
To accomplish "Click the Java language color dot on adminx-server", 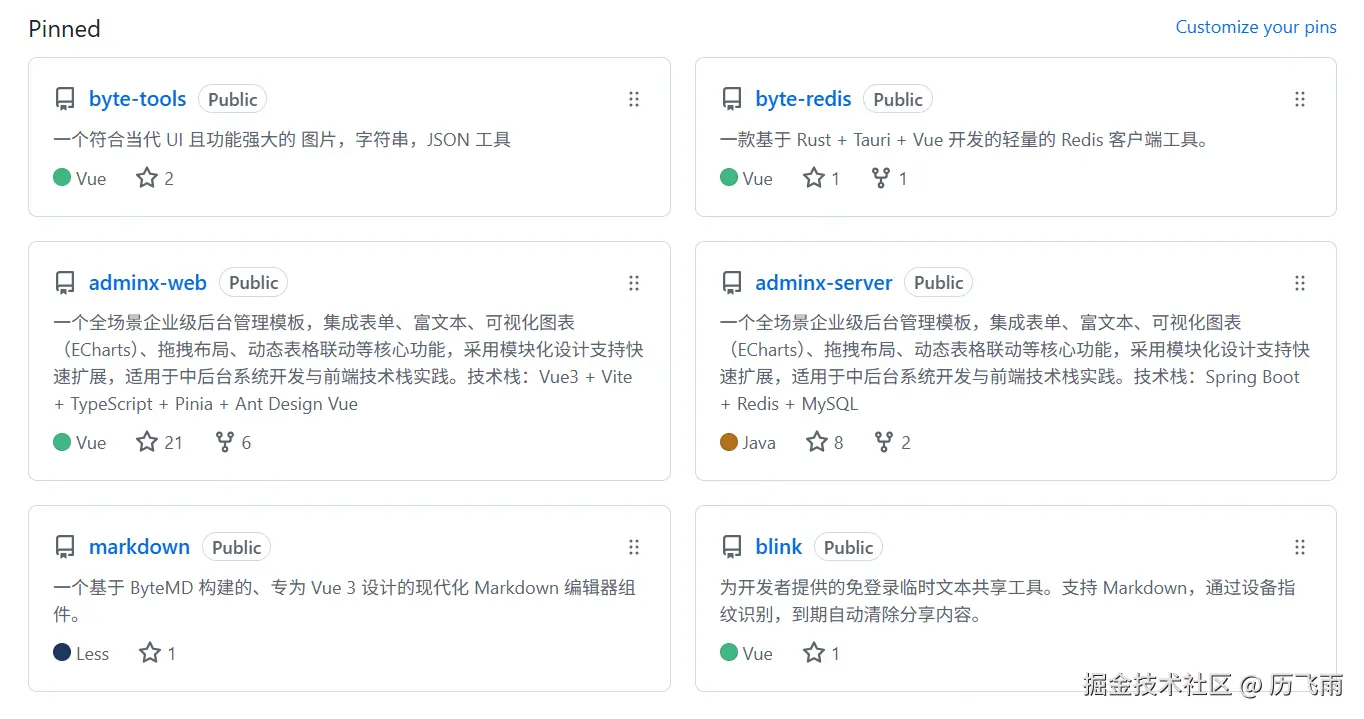I will (729, 441).
